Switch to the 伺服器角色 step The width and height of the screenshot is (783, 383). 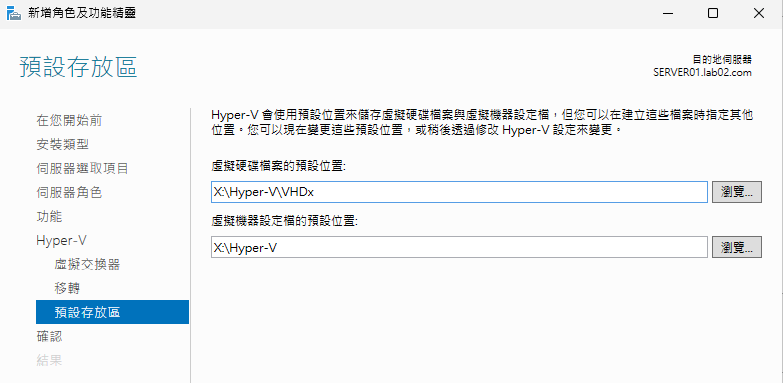[69, 193]
